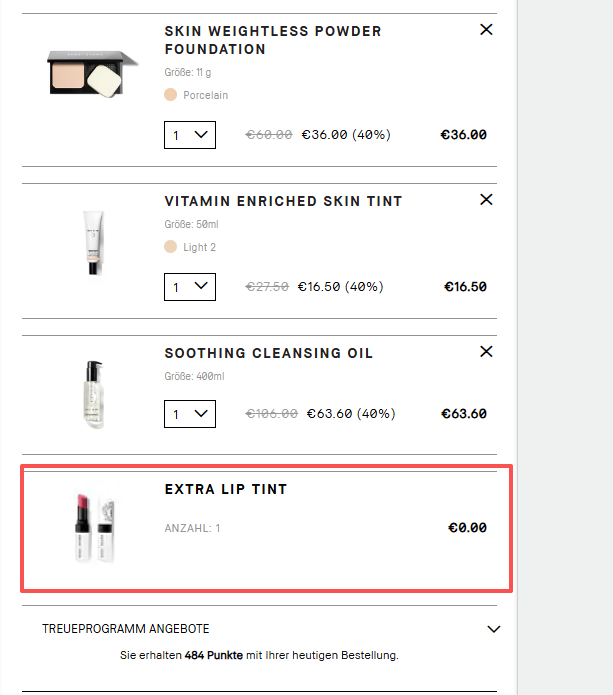613x695 pixels.
Task: Go to Vitamin Enriched Skin Tint title link
Action: pos(283,201)
